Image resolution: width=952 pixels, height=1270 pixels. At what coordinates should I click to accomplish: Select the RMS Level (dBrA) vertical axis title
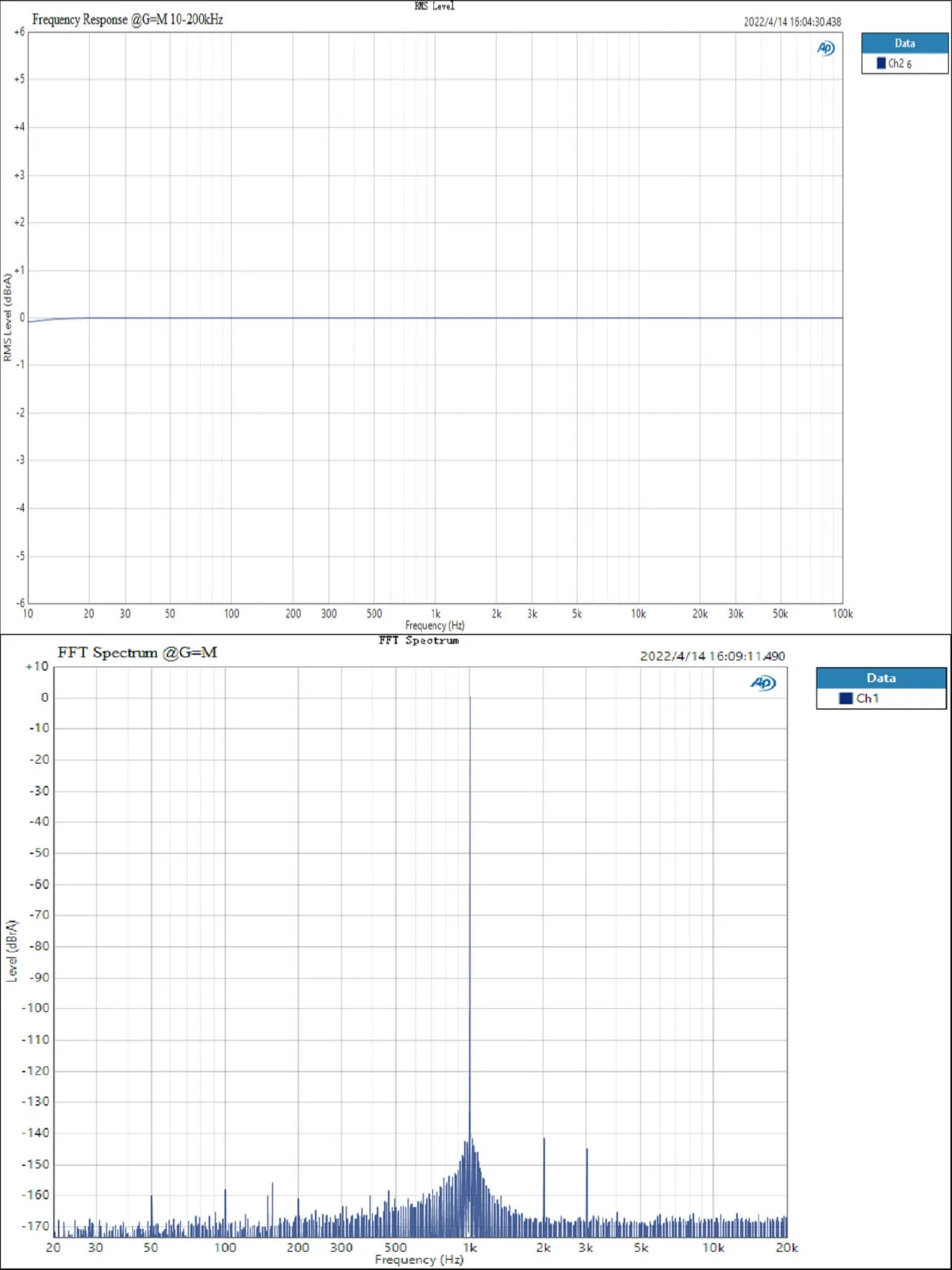click(8, 317)
